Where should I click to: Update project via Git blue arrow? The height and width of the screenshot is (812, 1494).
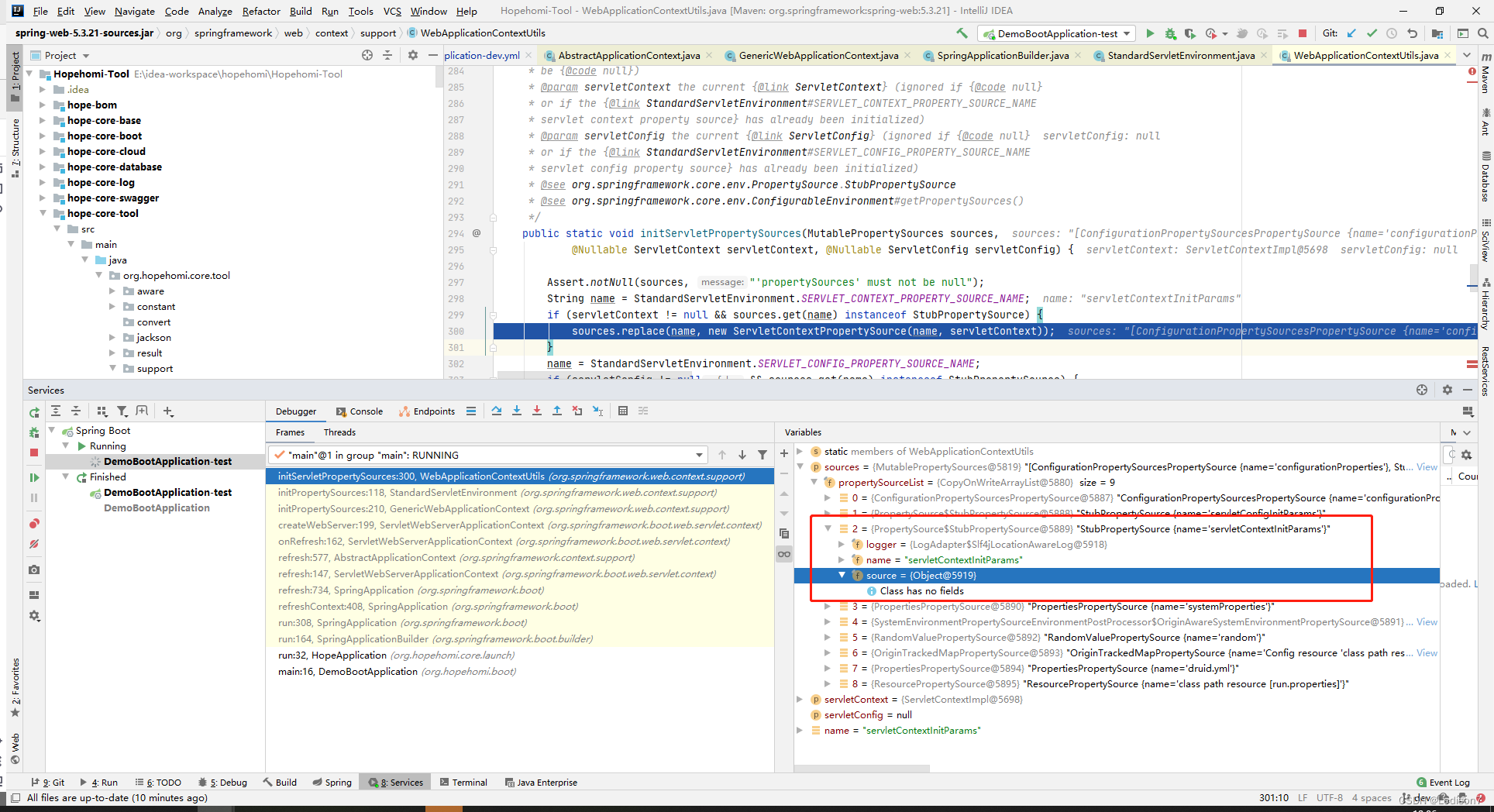(x=1351, y=33)
